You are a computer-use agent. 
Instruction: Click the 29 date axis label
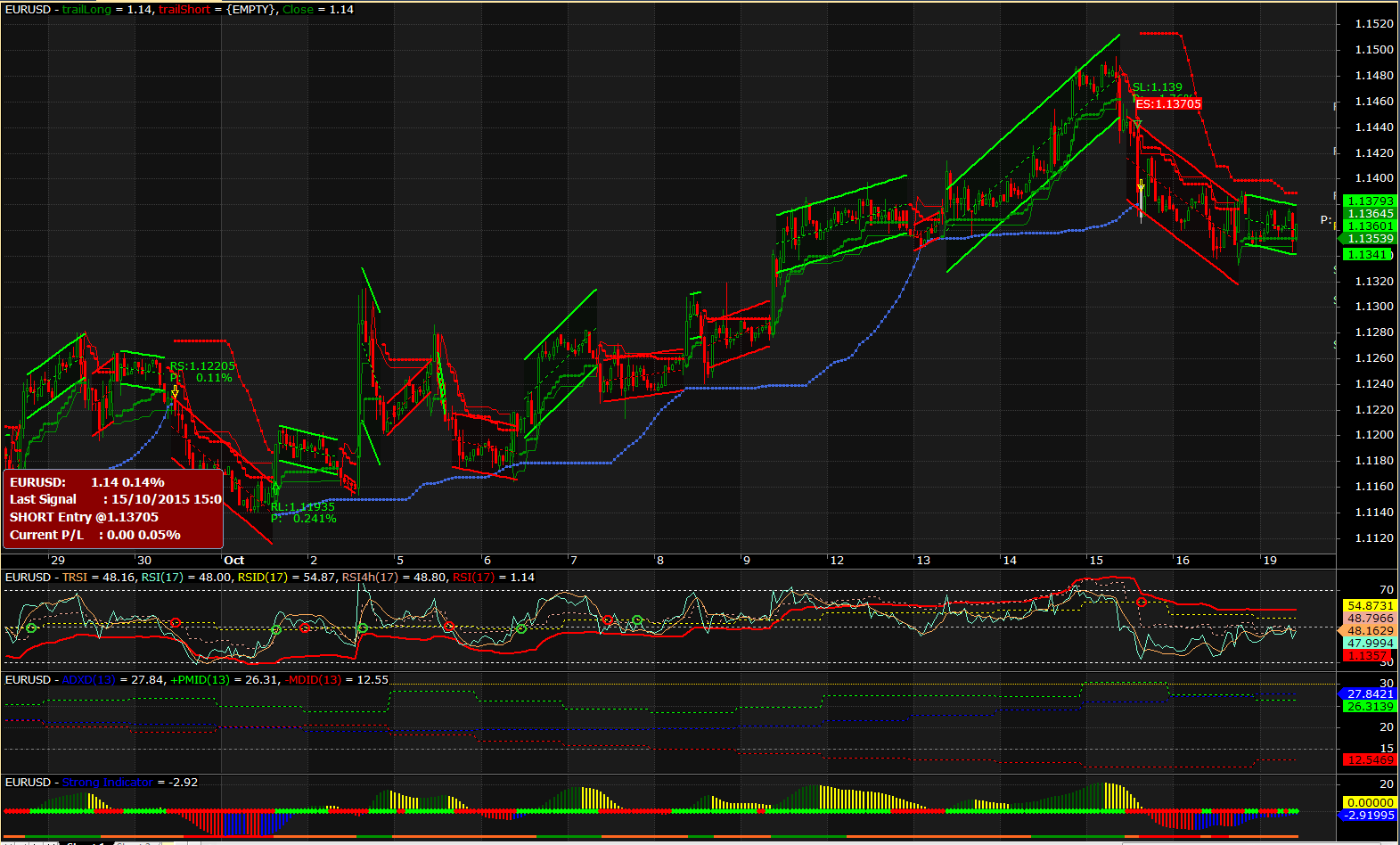58,561
